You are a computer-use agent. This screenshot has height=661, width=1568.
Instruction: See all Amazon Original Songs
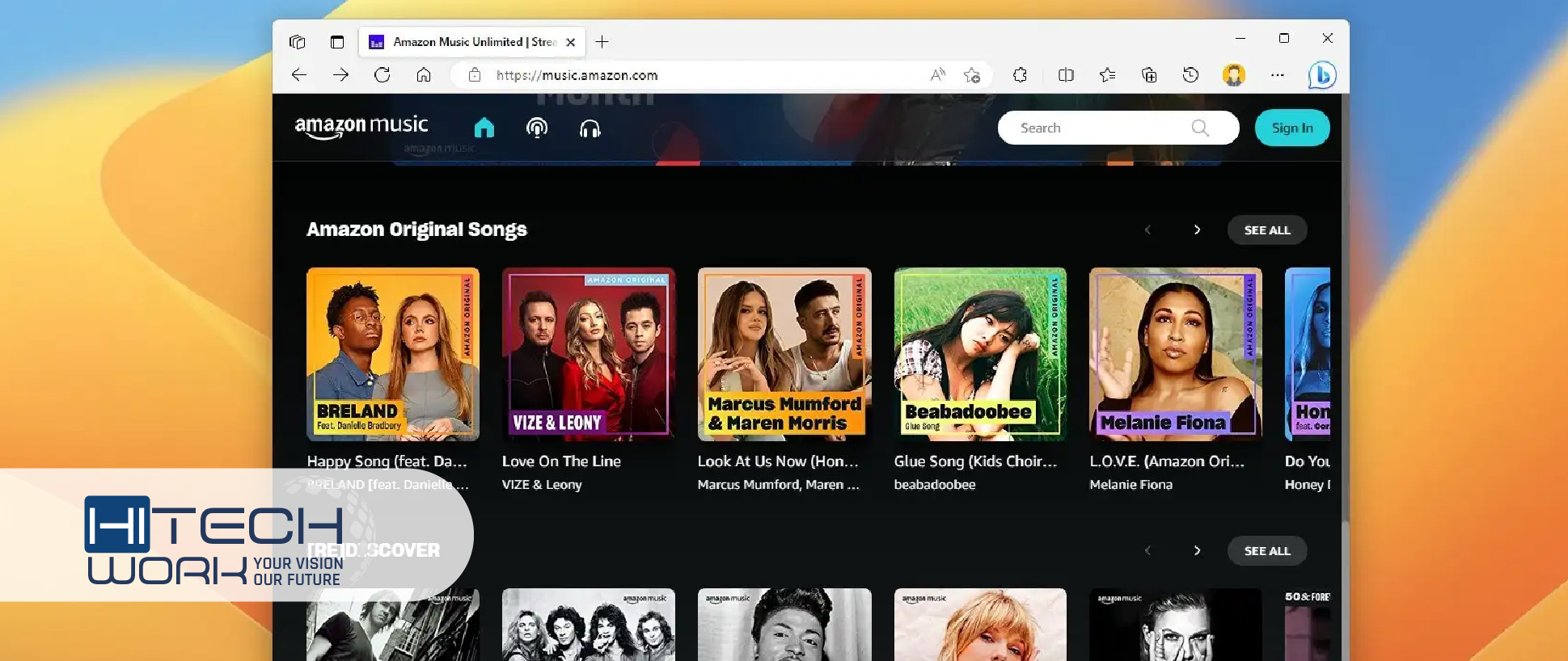click(1267, 230)
